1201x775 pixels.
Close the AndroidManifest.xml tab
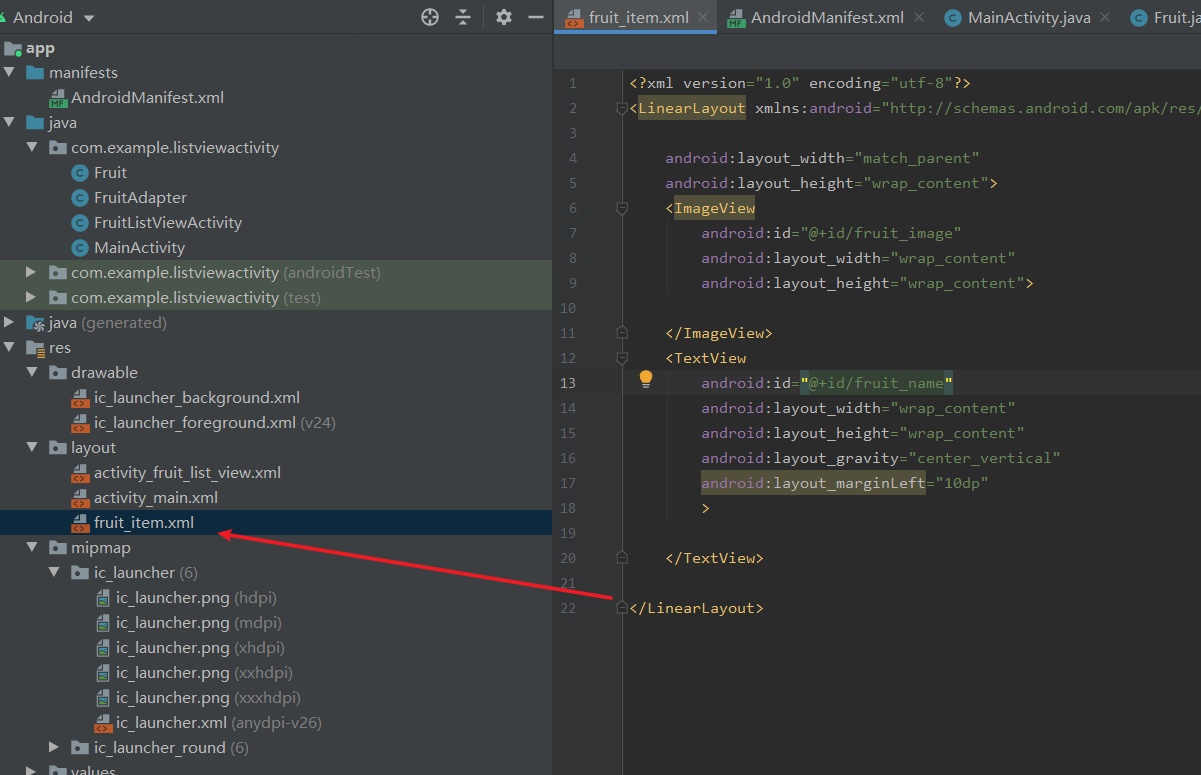[918, 17]
